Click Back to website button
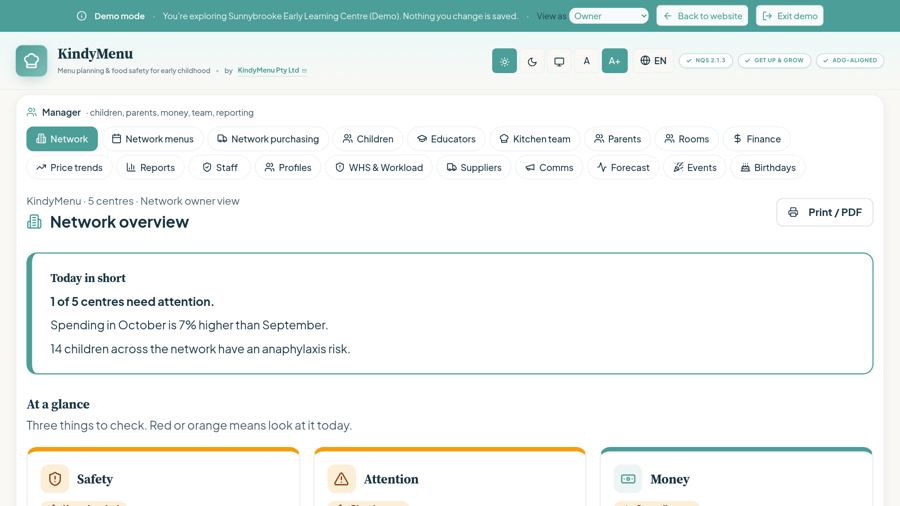The height and width of the screenshot is (506, 900). [703, 16]
